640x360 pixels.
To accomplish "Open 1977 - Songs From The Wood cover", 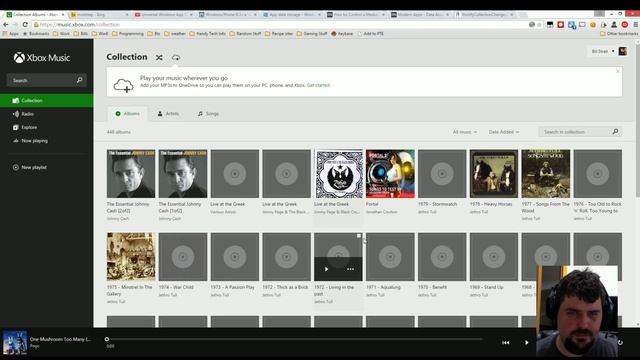I will (x=546, y=173).
